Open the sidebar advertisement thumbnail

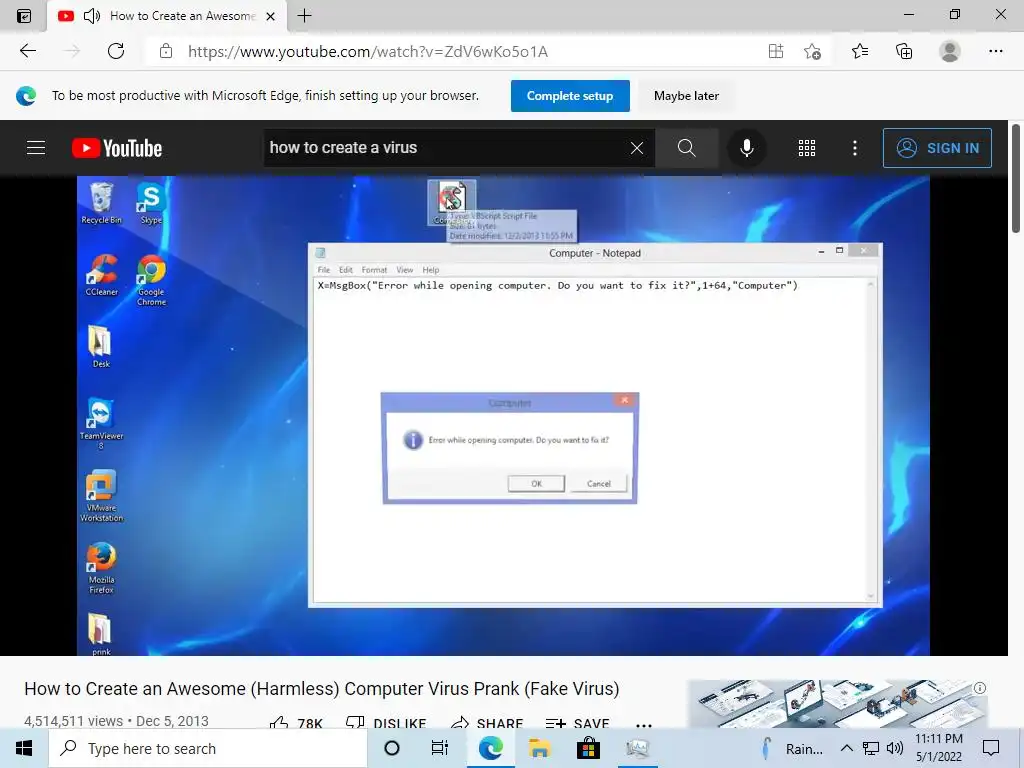(837, 703)
